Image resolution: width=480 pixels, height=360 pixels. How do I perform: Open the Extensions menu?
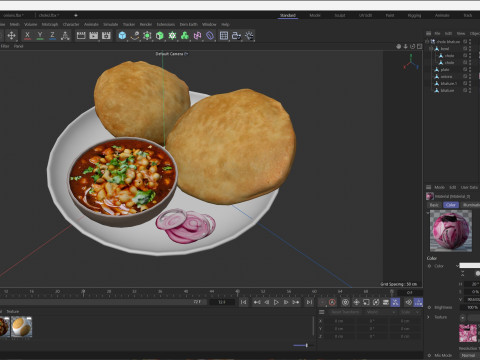(166, 24)
